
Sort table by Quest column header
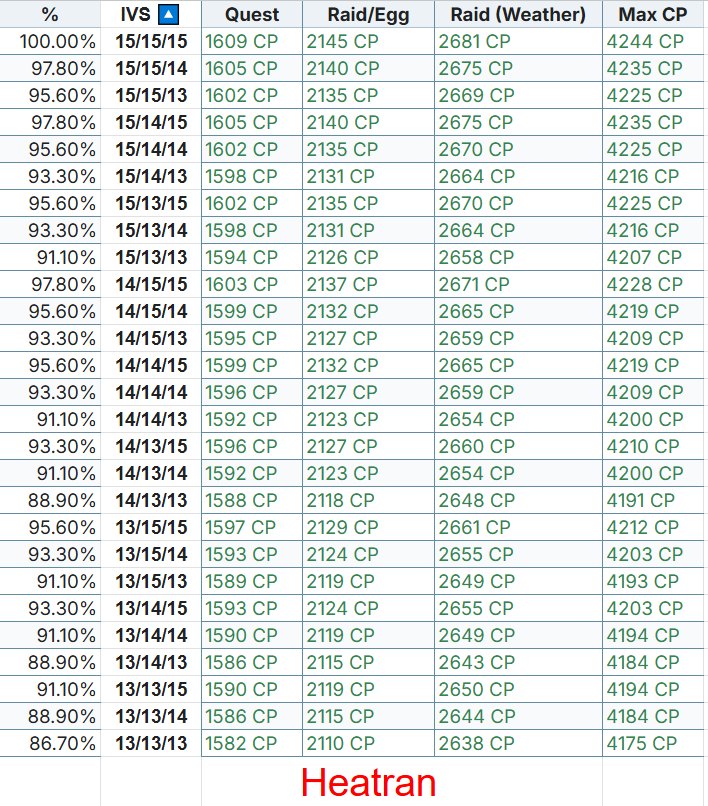(x=251, y=15)
